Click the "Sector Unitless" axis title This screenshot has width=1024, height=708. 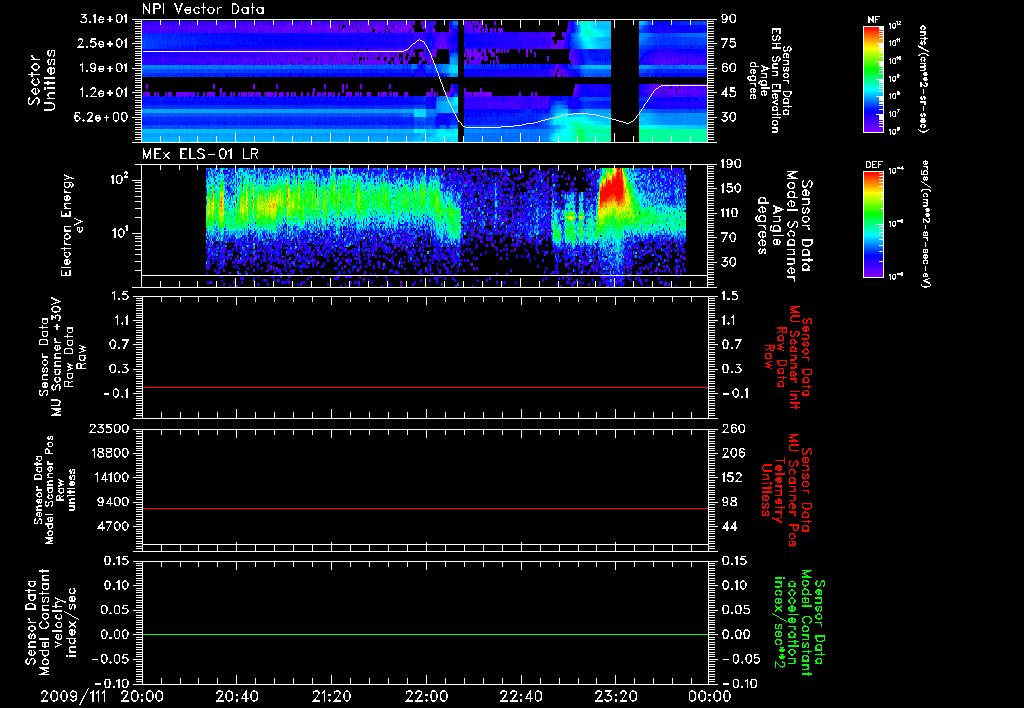click(42, 80)
